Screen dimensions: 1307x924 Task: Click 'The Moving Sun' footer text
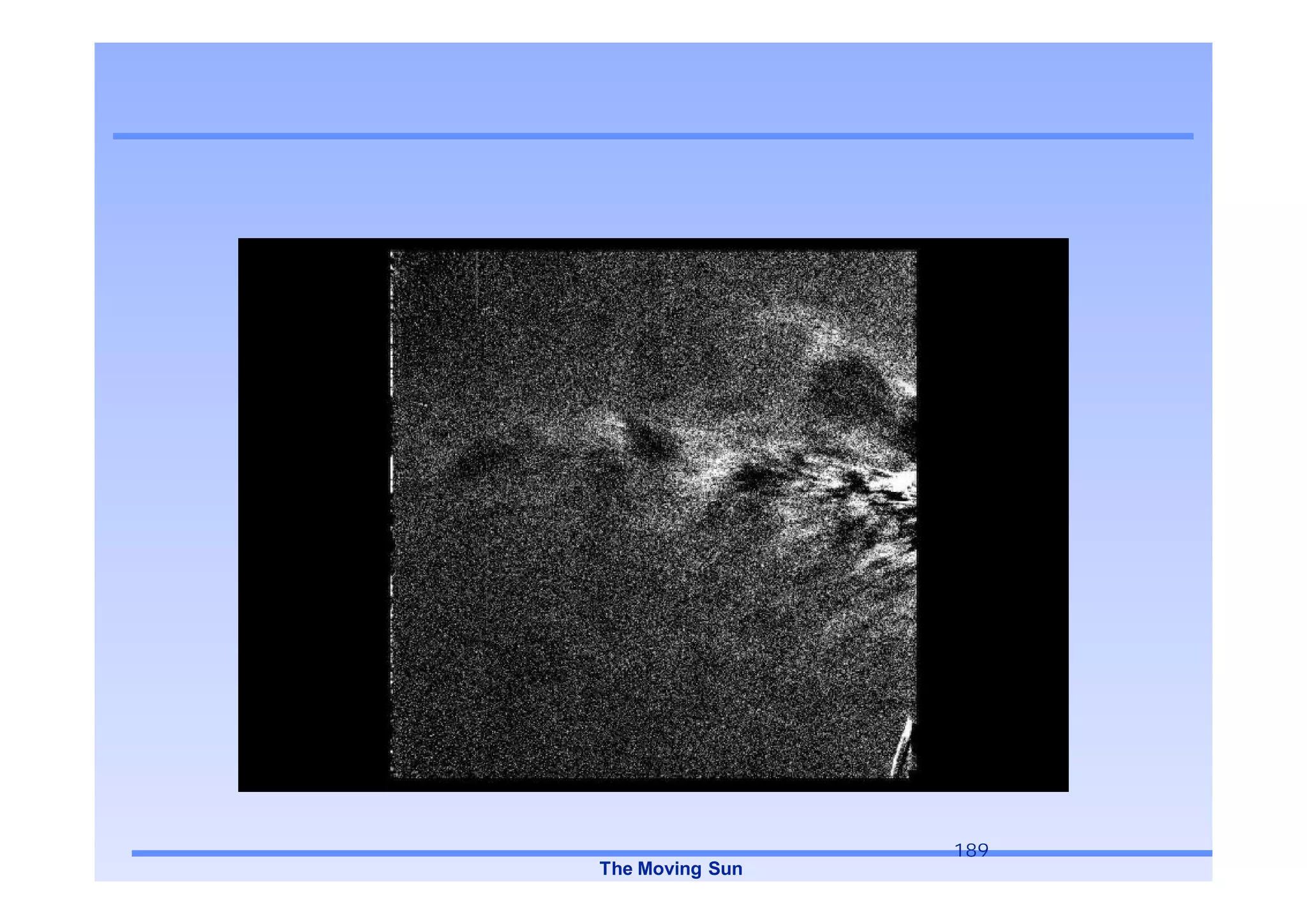point(671,868)
